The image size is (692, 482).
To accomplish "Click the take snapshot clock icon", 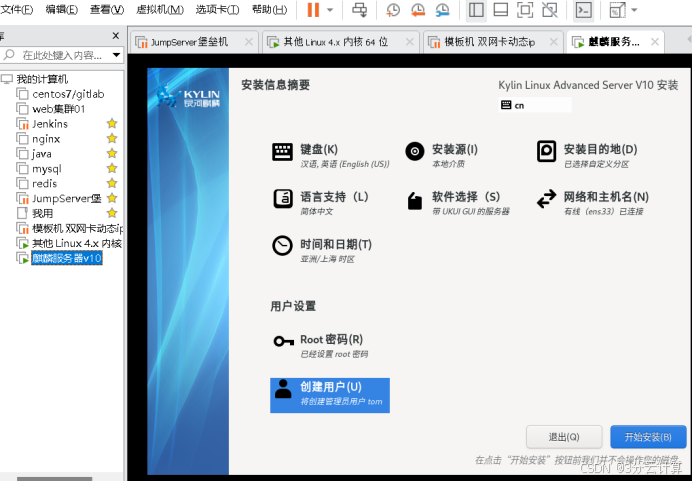I will pyautogui.click(x=393, y=10).
